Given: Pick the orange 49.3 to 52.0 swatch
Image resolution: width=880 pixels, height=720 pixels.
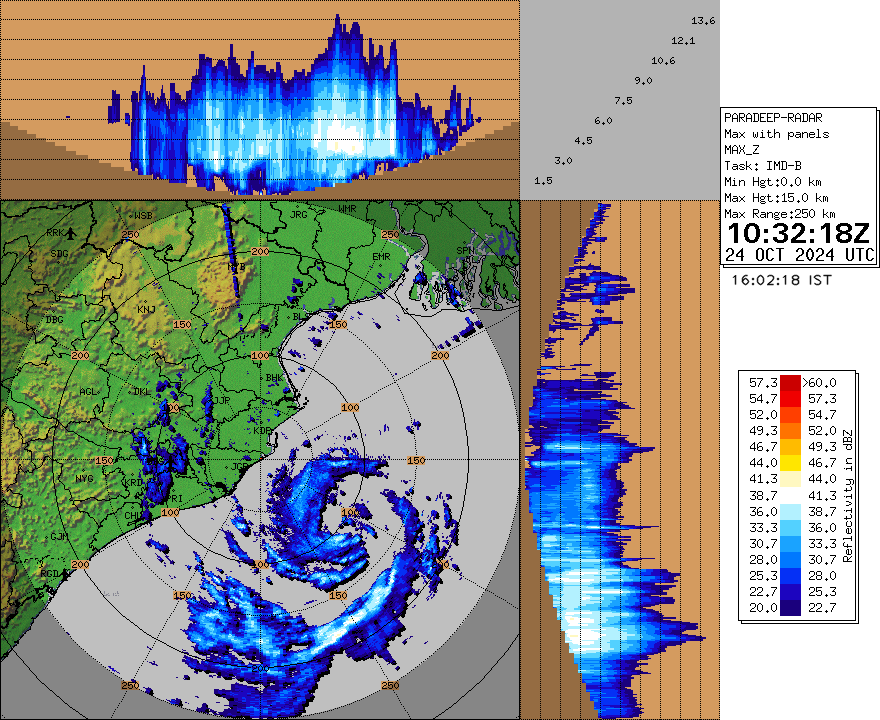Looking at the screenshot, I should point(790,431).
